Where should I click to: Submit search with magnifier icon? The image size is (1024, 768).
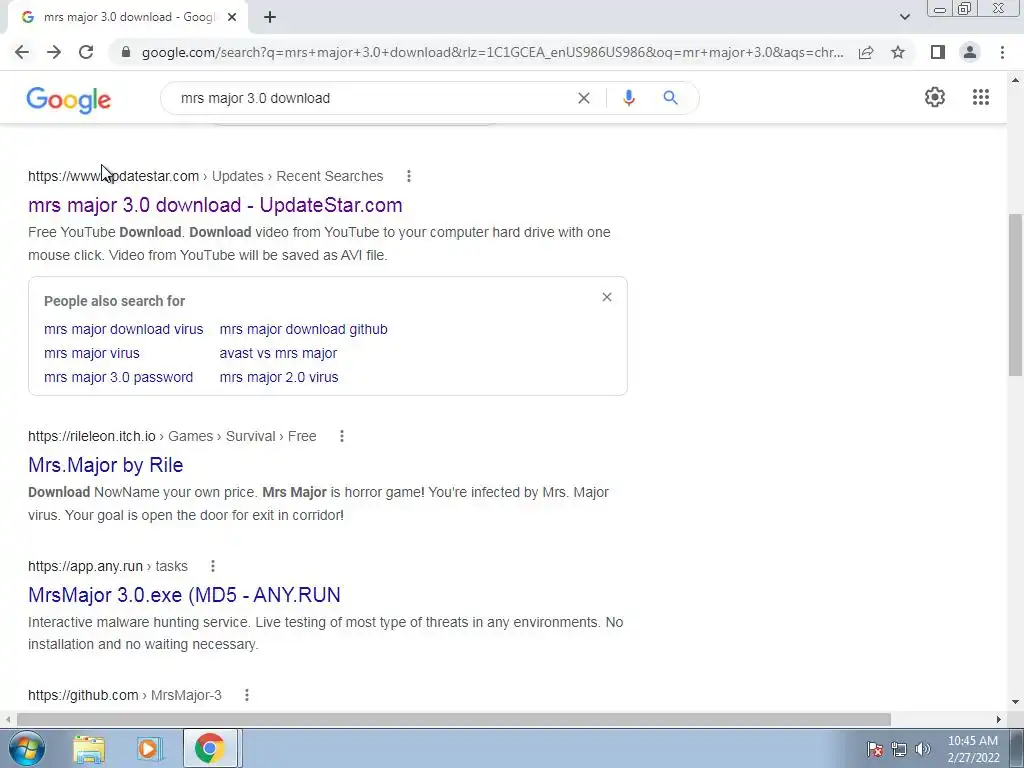670,98
